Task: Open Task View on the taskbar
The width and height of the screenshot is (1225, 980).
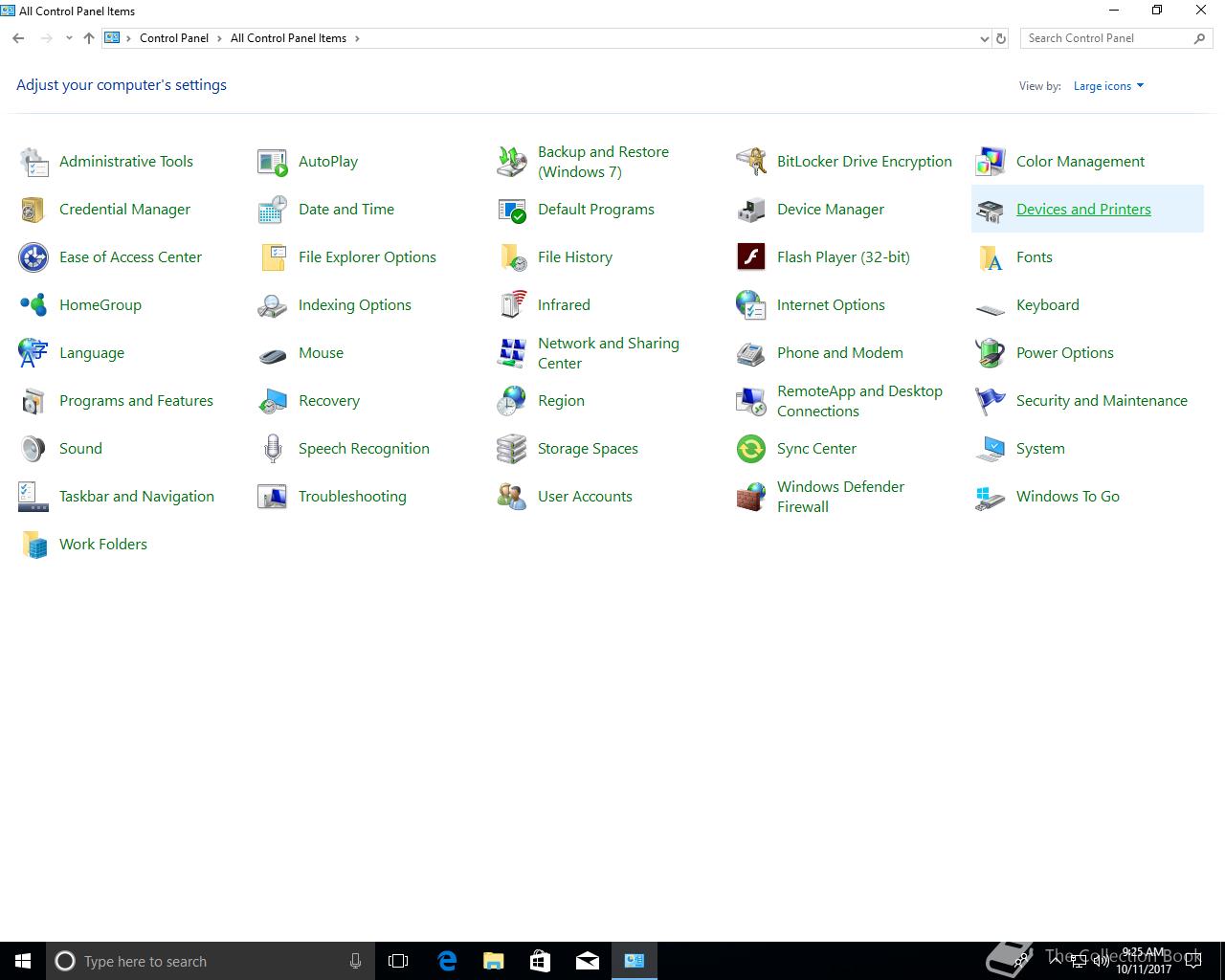Action: pos(398,961)
